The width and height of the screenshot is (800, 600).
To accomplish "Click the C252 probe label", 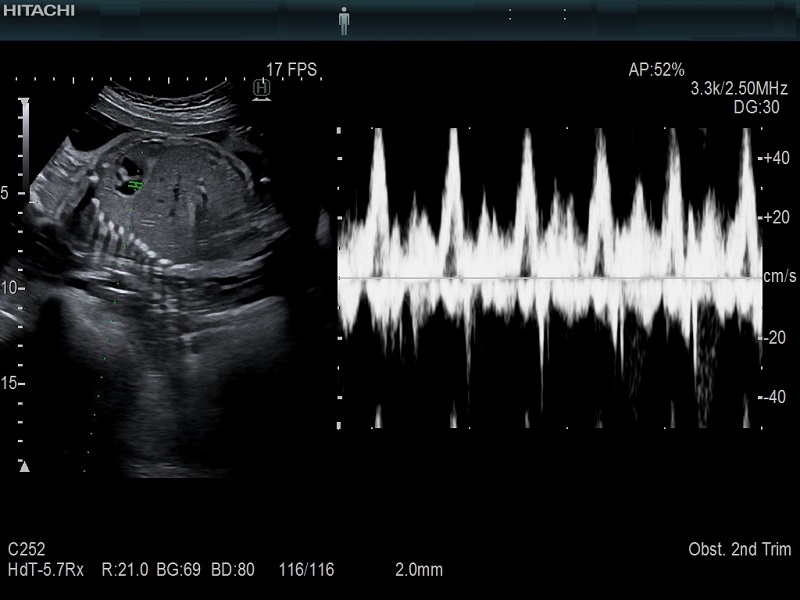I will pyautogui.click(x=26, y=550).
